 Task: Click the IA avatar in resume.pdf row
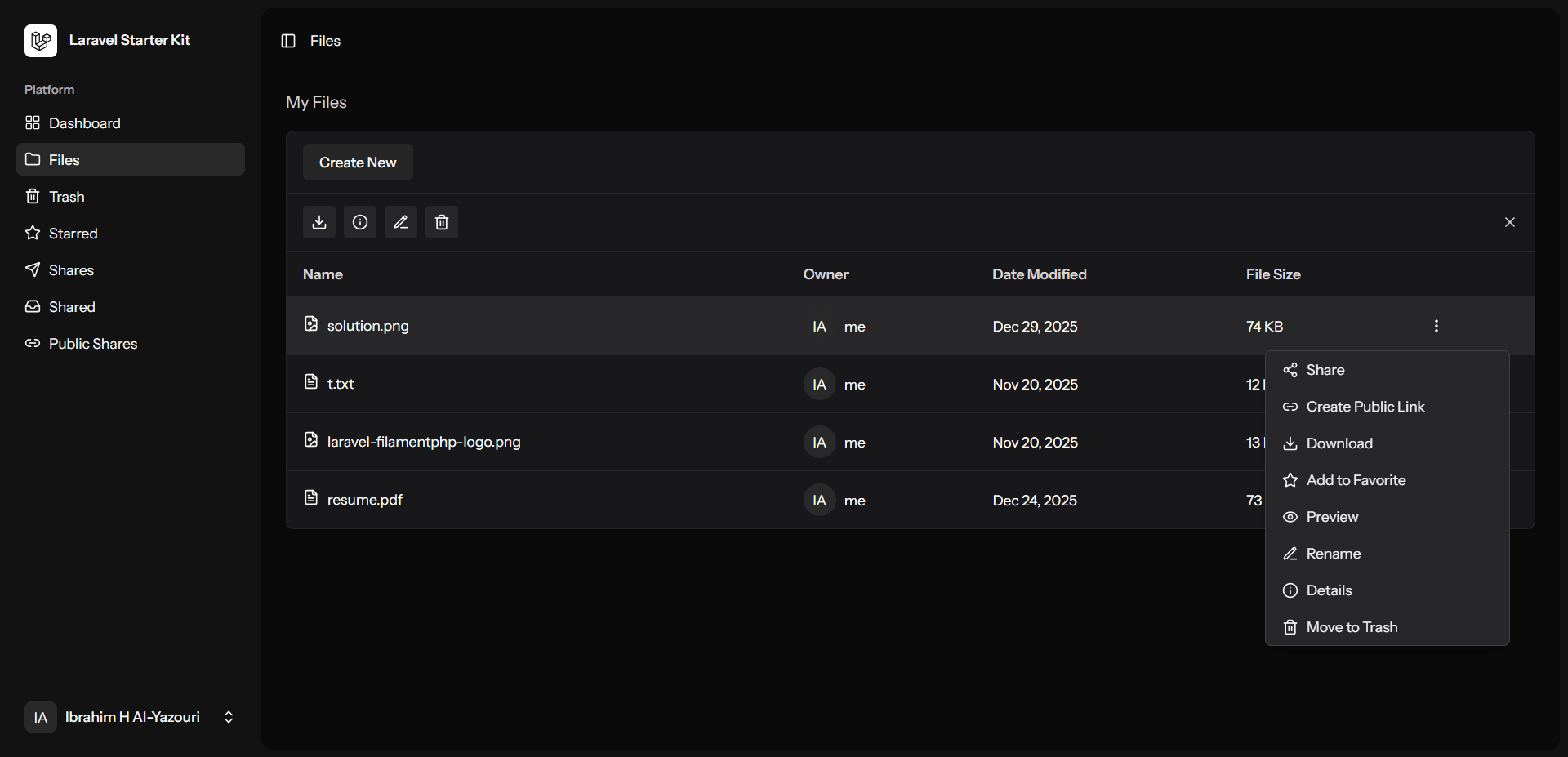[819, 501]
